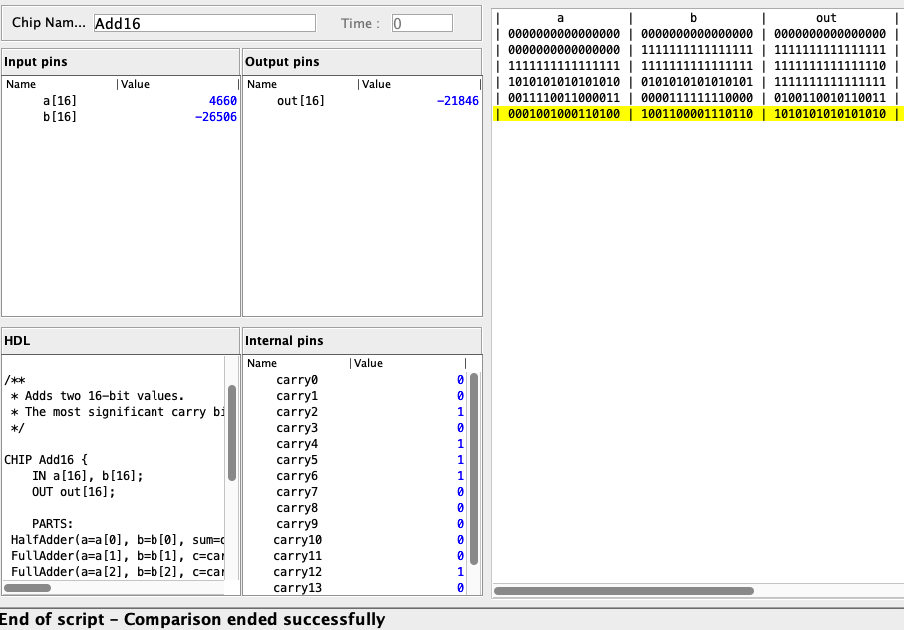Click the output table horizontal scrollbar
This screenshot has width=904, height=630.
click(x=624, y=591)
